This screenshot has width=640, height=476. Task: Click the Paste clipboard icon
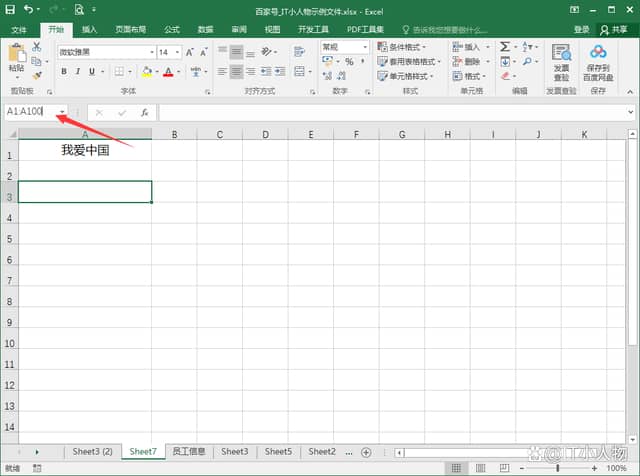coord(17,53)
